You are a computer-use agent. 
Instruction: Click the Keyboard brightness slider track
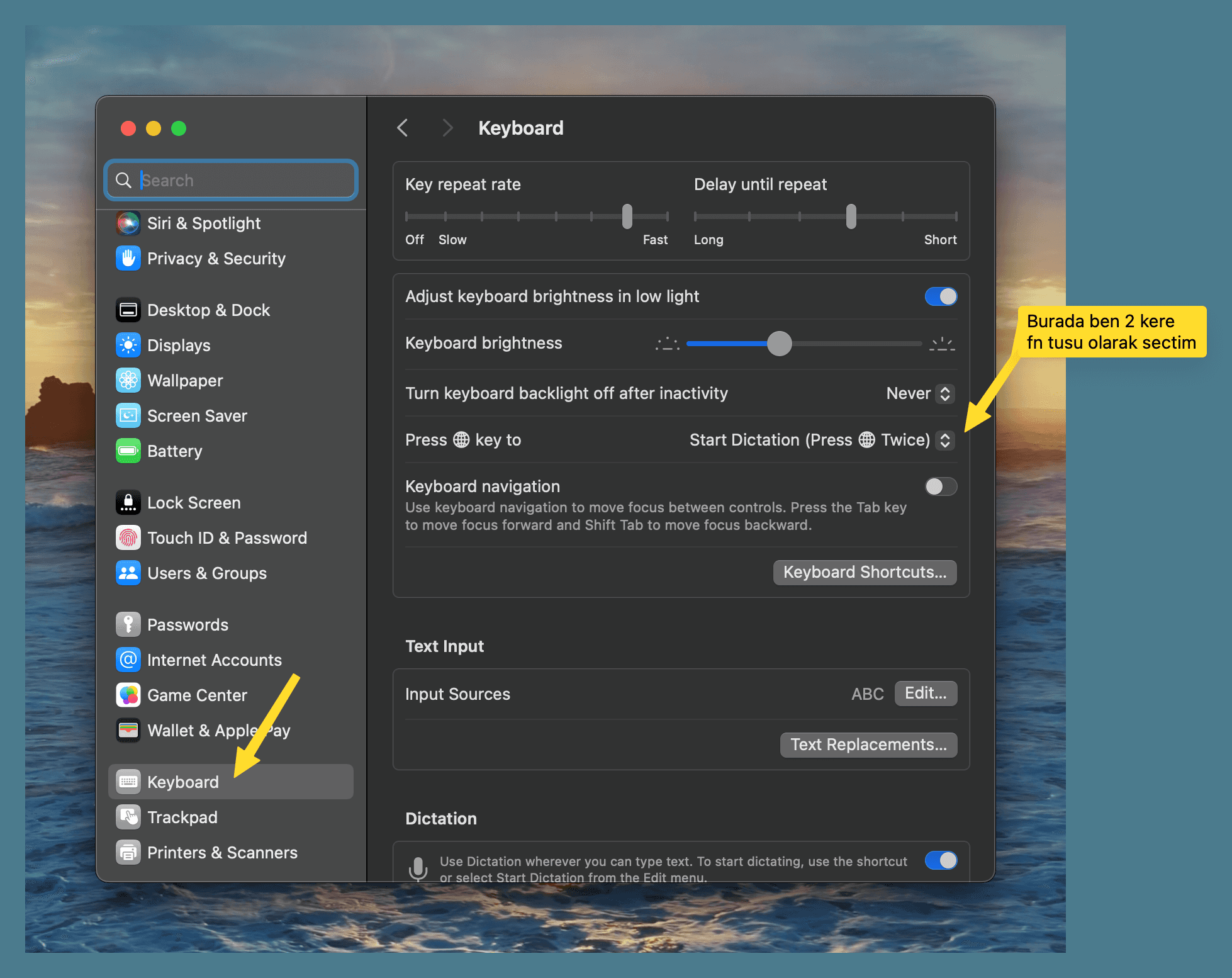pos(849,344)
